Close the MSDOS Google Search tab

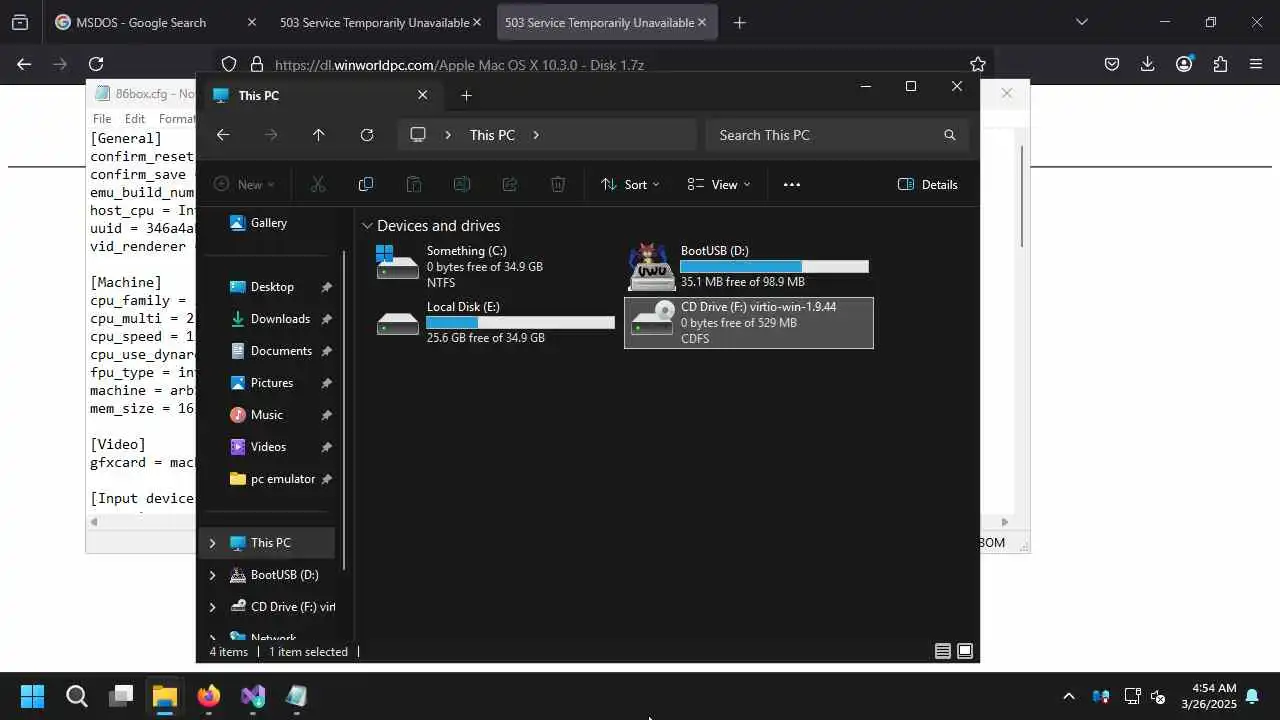click(x=251, y=22)
